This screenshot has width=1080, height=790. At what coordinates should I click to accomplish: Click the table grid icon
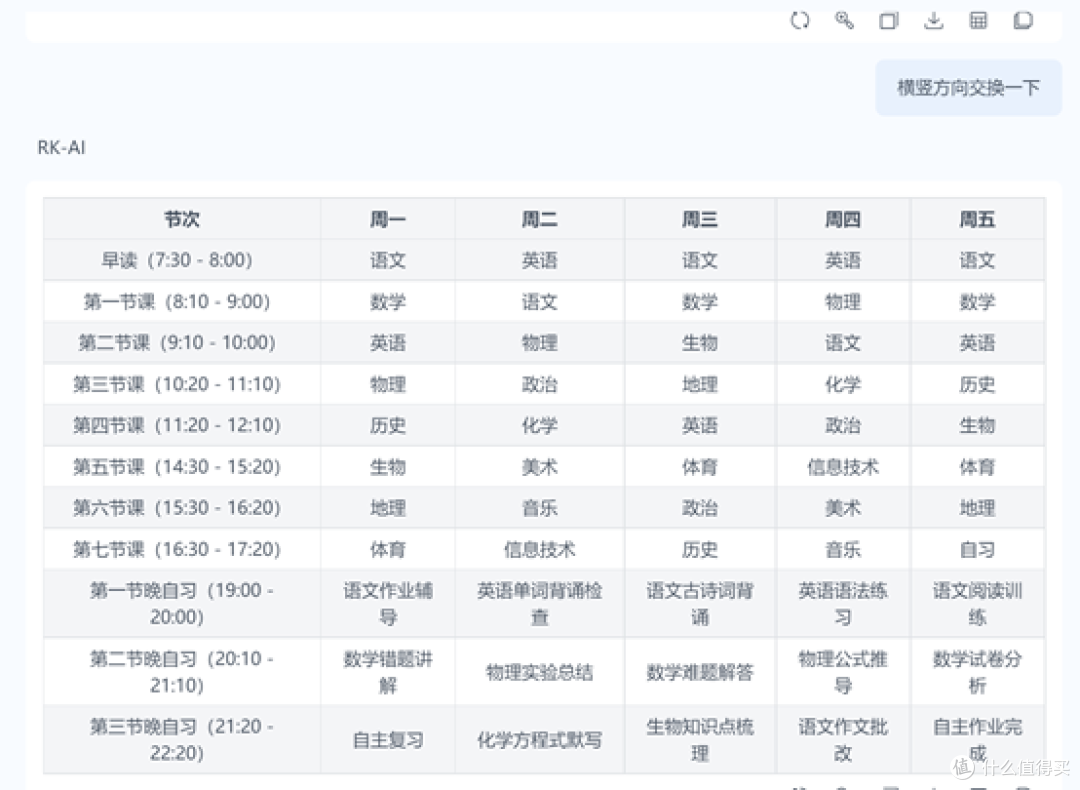coord(978,21)
